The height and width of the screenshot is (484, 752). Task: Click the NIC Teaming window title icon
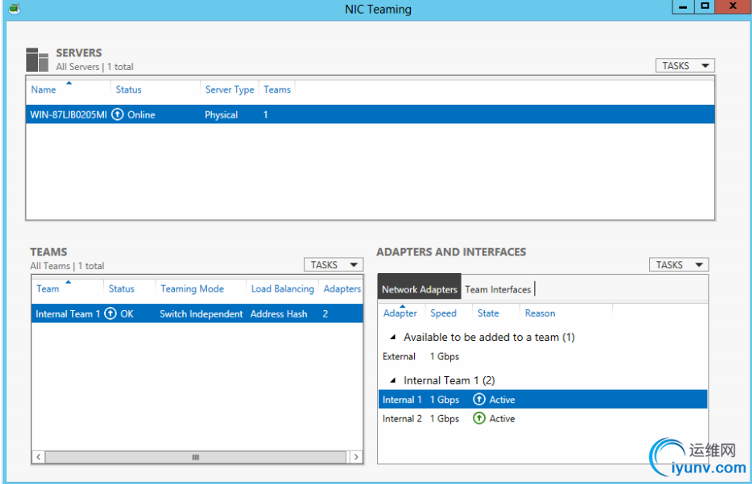click(12, 8)
